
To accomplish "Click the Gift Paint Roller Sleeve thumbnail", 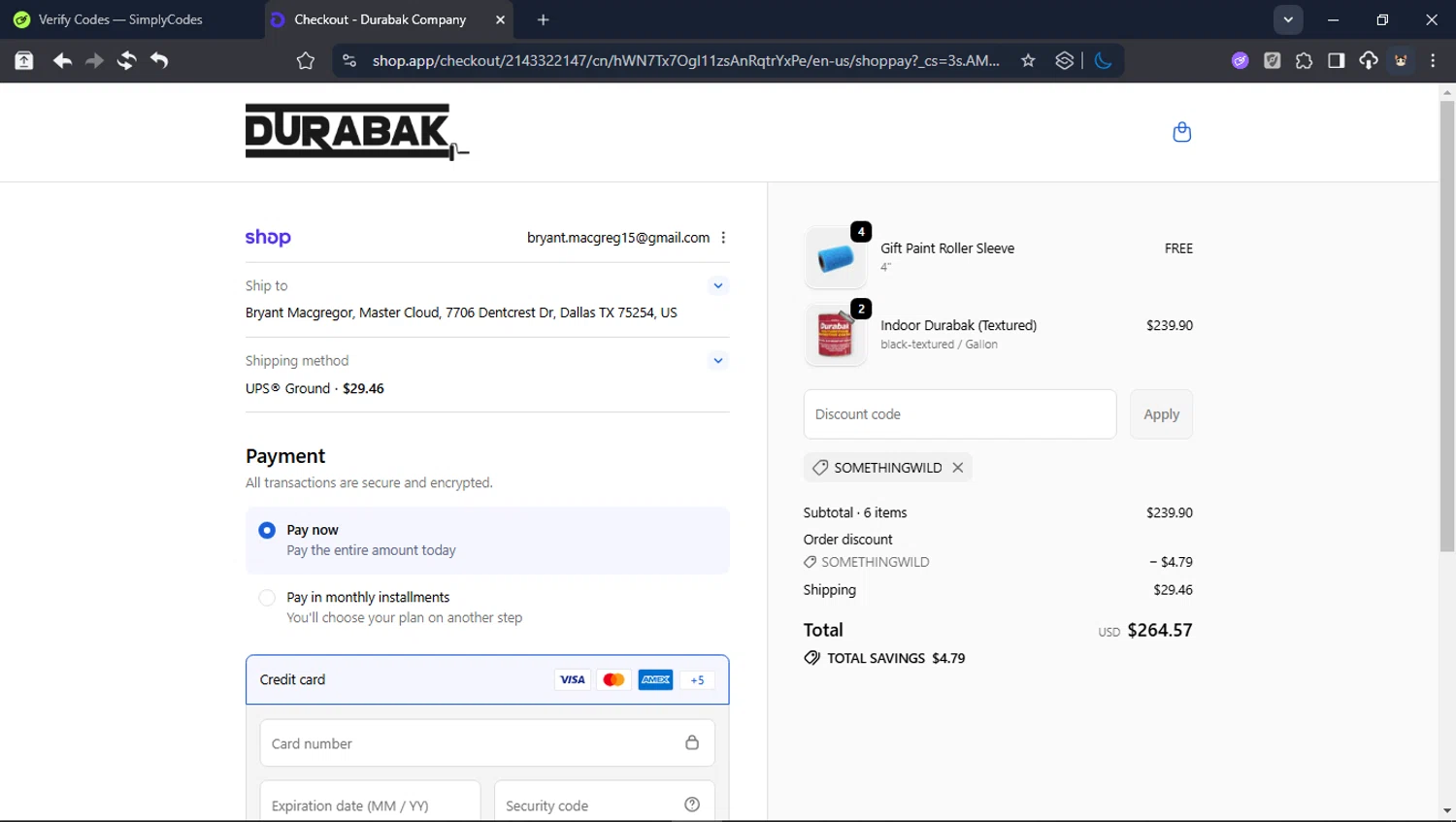I will (x=835, y=258).
